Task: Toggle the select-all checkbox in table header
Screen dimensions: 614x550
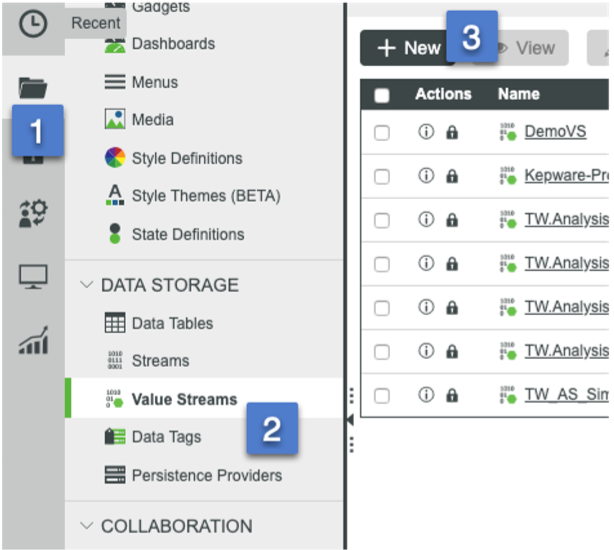Action: [x=382, y=95]
